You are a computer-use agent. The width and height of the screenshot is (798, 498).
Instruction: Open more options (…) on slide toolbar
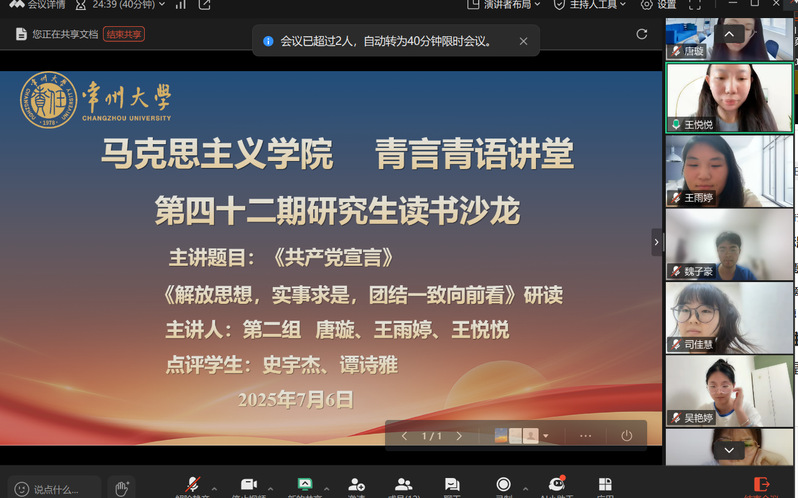(x=585, y=436)
